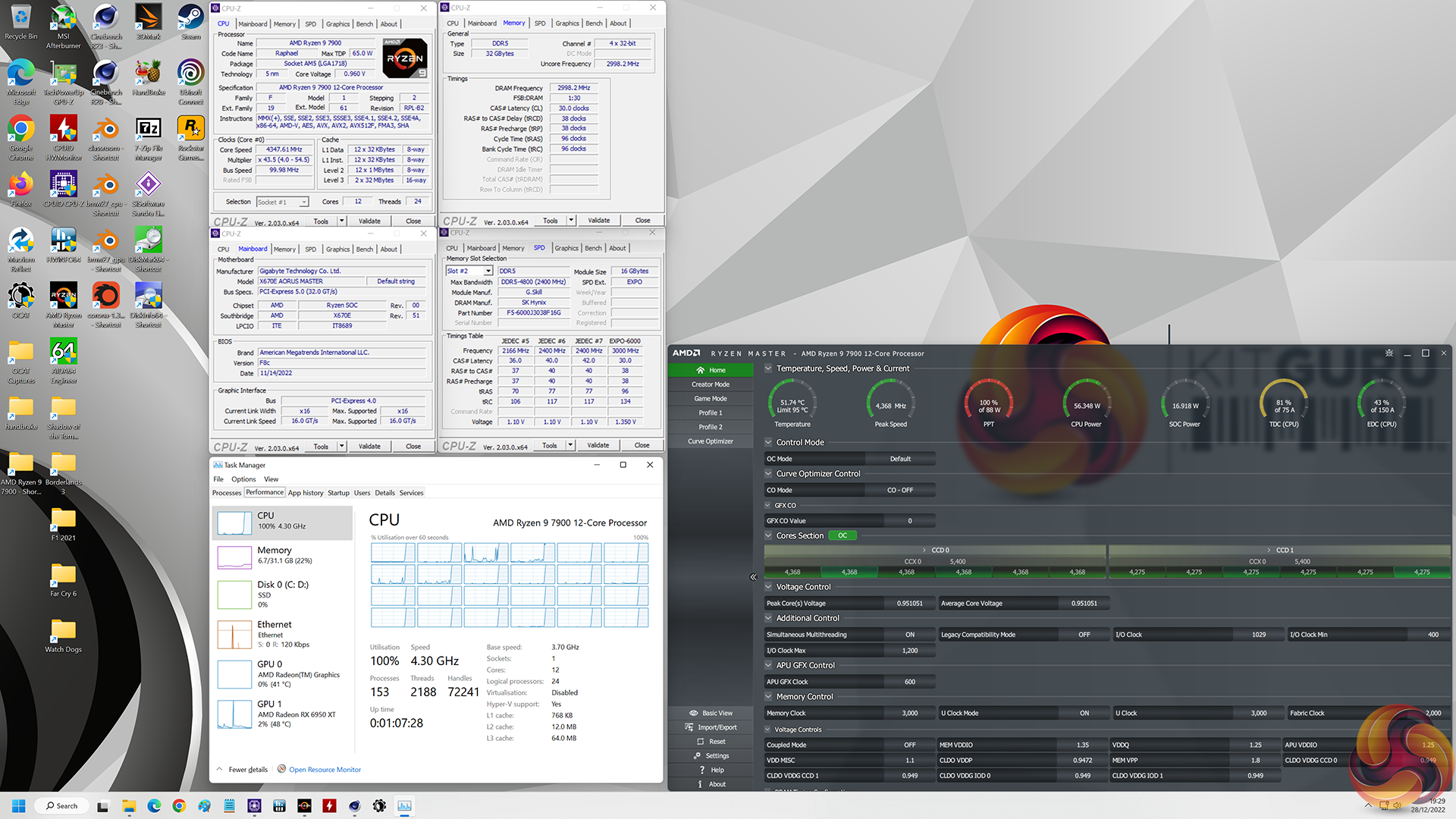Click Validate button in CPU-Z CPU window
Viewport: 1456px width, 819px height.
coord(369,221)
